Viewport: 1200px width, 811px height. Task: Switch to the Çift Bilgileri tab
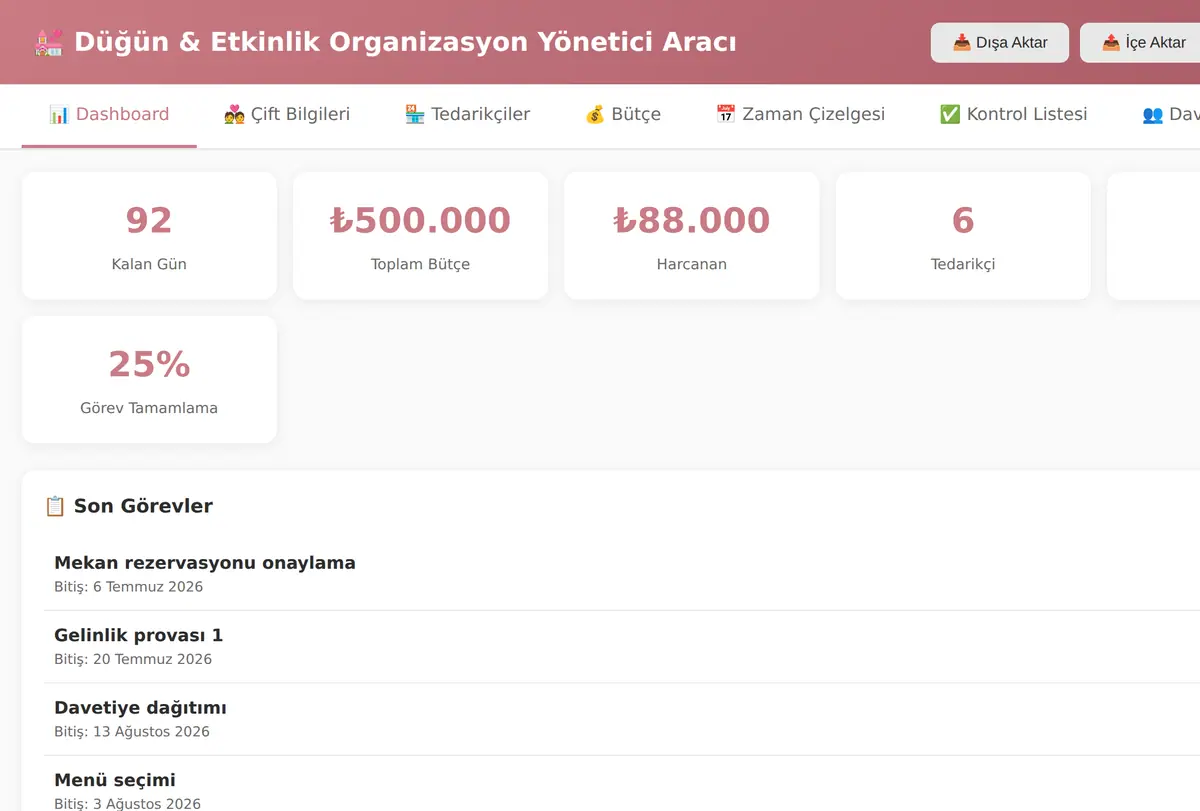tap(287, 115)
